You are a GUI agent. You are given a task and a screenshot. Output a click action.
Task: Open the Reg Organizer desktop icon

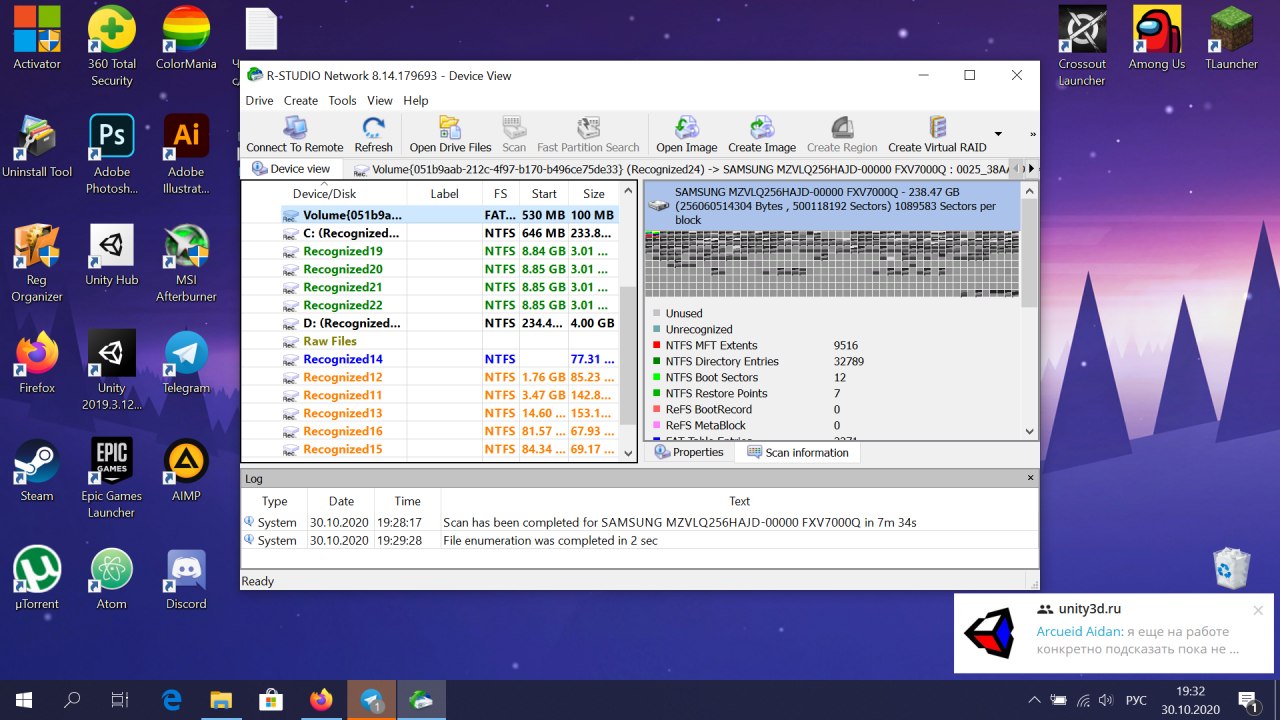pyautogui.click(x=37, y=262)
